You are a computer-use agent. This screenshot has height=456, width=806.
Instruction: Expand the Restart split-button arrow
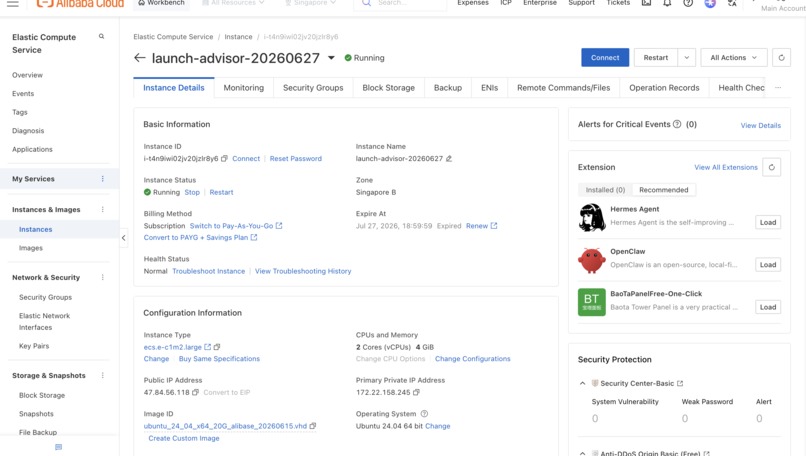(x=686, y=58)
